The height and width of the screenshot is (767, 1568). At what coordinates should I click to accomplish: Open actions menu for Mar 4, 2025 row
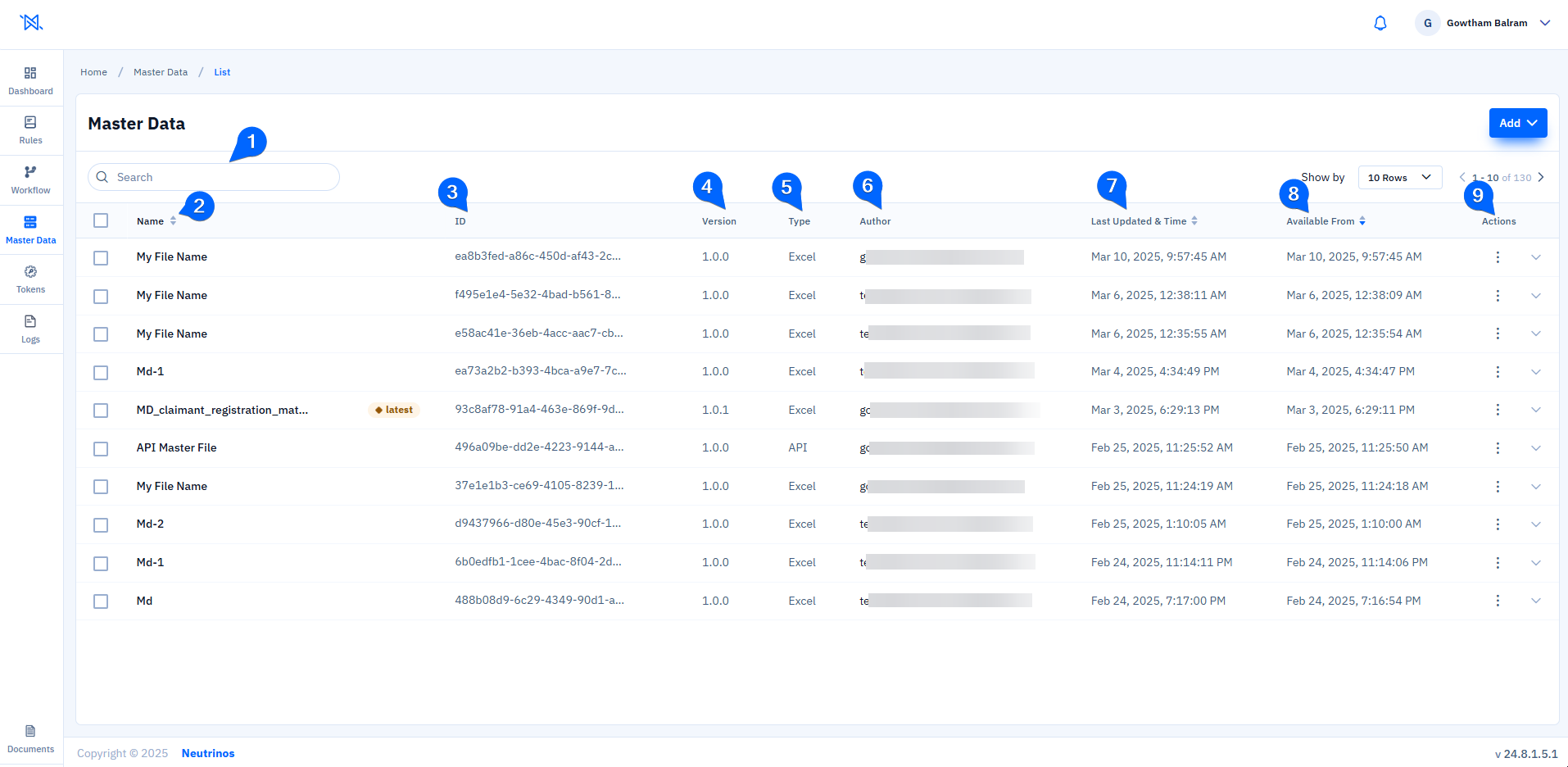pos(1498,372)
